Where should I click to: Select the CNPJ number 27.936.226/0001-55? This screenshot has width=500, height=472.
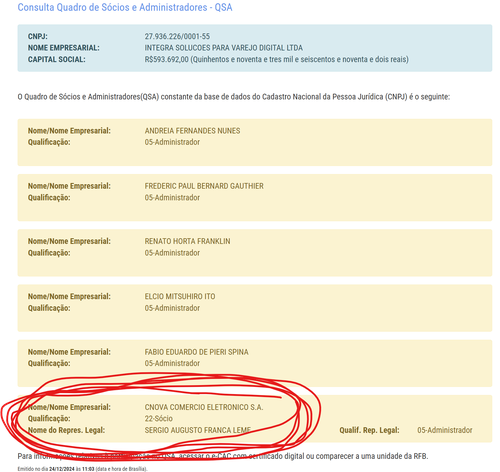pos(177,36)
